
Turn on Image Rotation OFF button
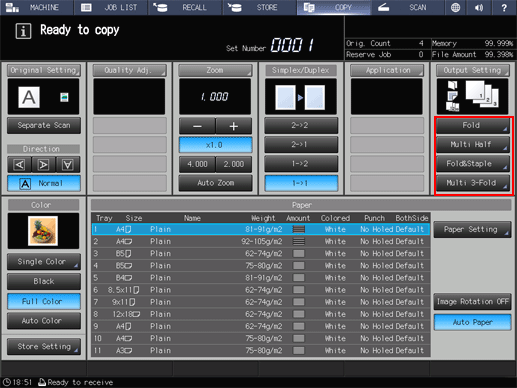[472, 302]
